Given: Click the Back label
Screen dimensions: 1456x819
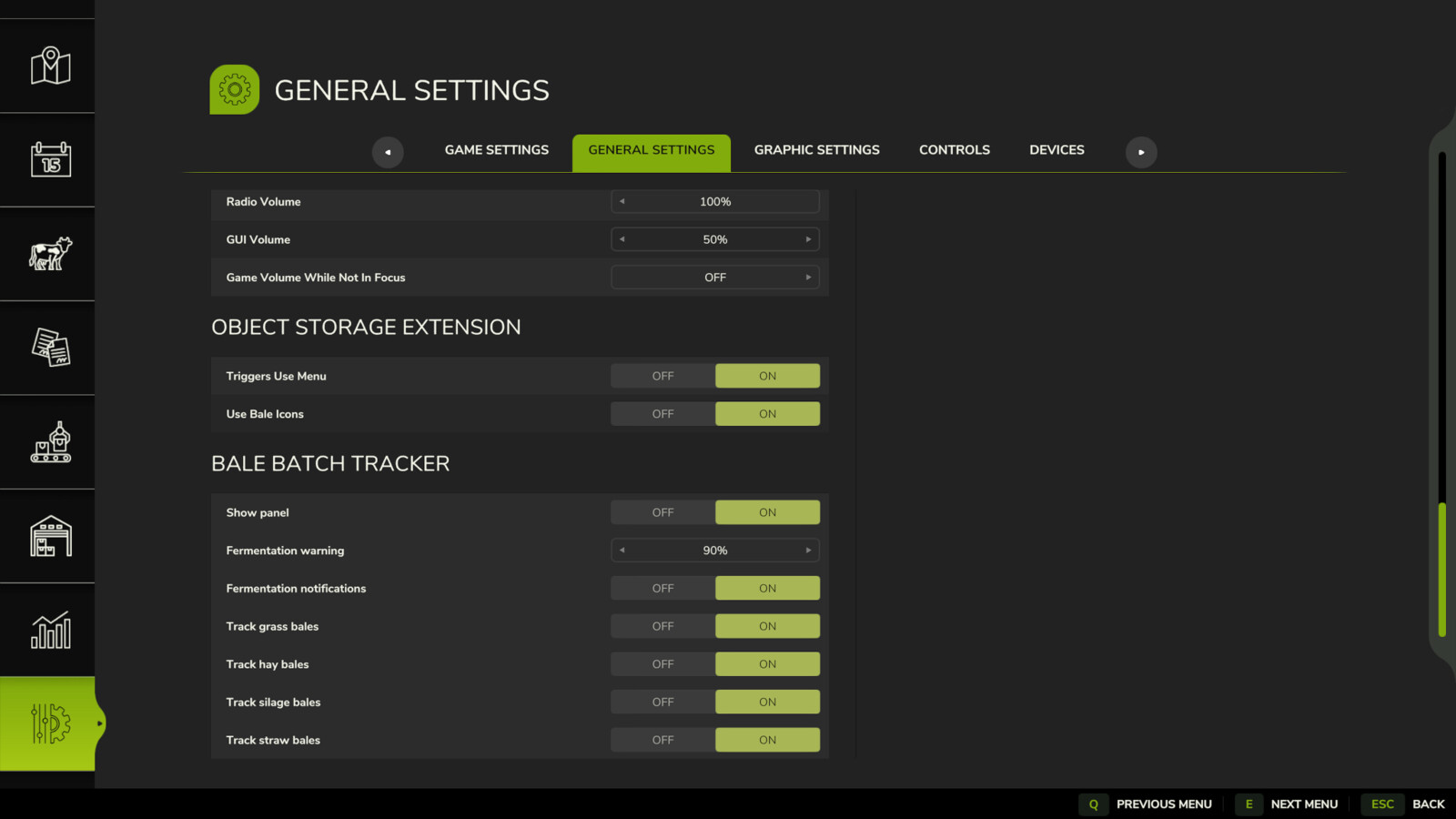Looking at the screenshot, I should [1429, 804].
